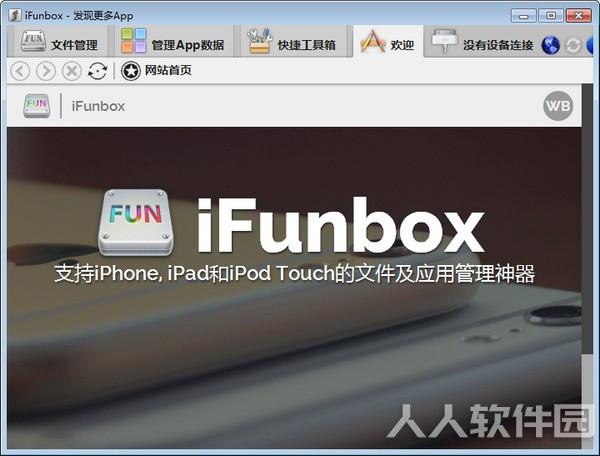Maximize the iFunbox window
The width and height of the screenshot is (600, 456).
(x=551, y=16)
